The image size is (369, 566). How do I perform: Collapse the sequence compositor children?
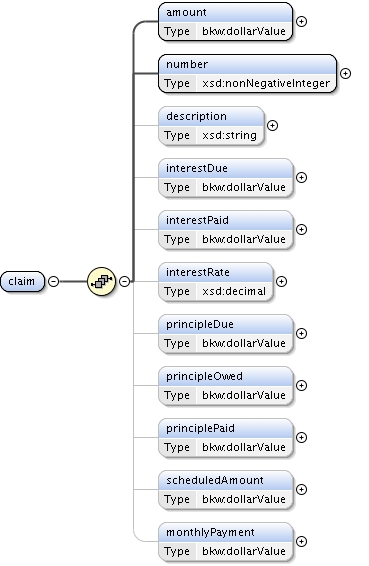[125, 281]
